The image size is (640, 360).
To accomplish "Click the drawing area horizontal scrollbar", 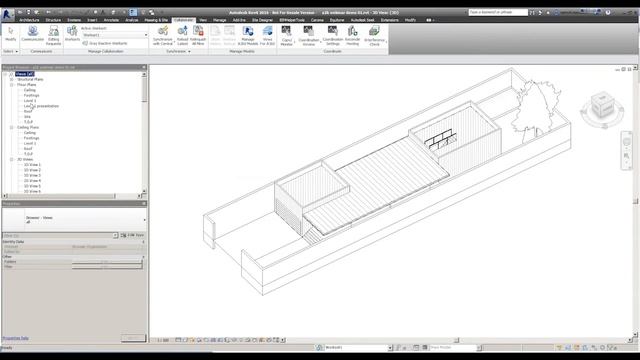I will [457, 340].
